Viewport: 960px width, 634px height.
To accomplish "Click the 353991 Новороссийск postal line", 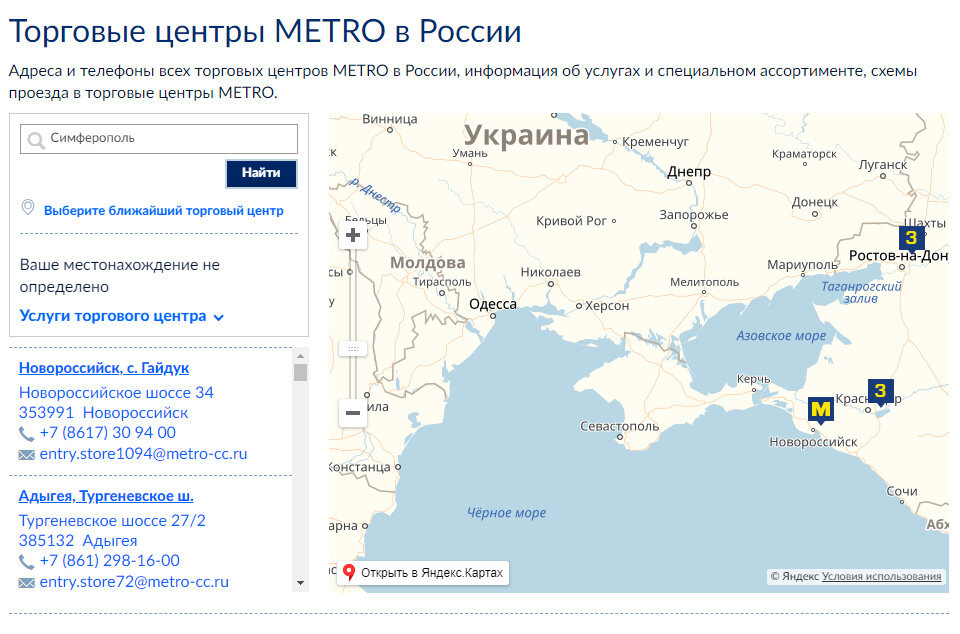I will 103,412.
